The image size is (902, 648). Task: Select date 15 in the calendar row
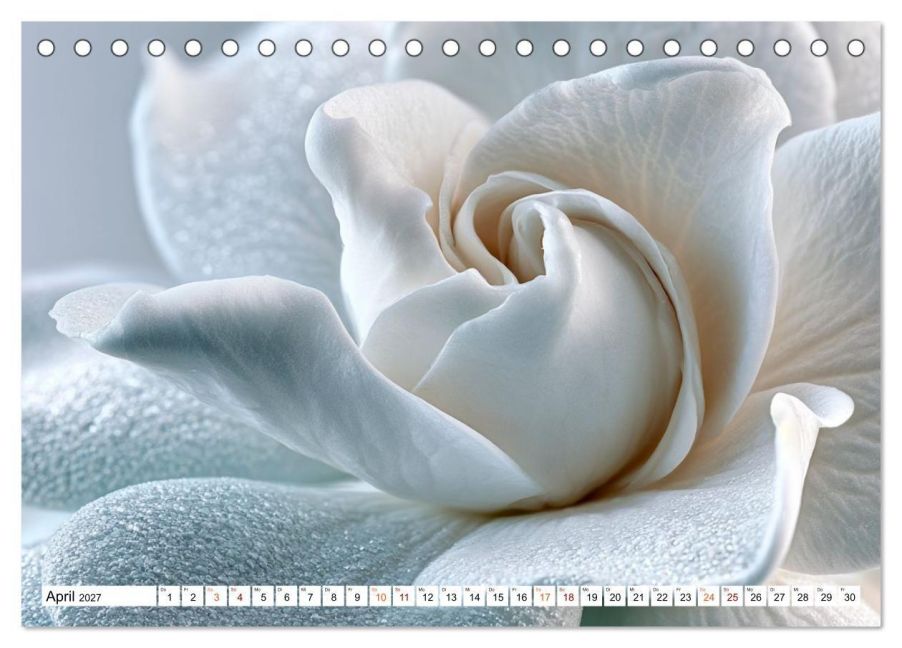tap(498, 596)
